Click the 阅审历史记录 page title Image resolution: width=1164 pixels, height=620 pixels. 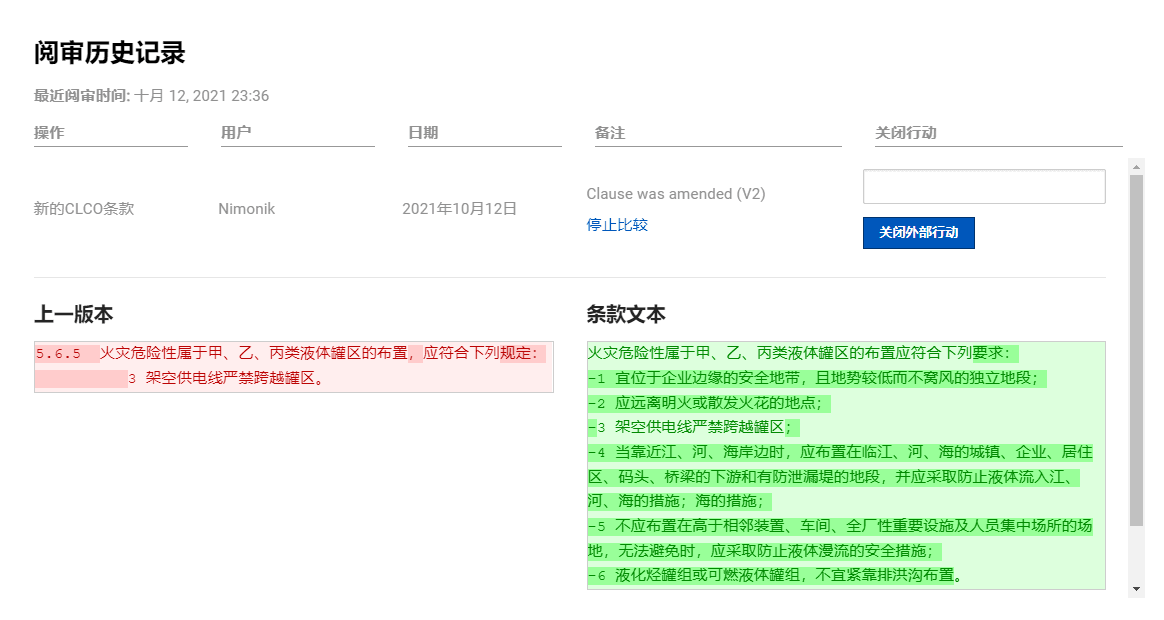tap(110, 53)
